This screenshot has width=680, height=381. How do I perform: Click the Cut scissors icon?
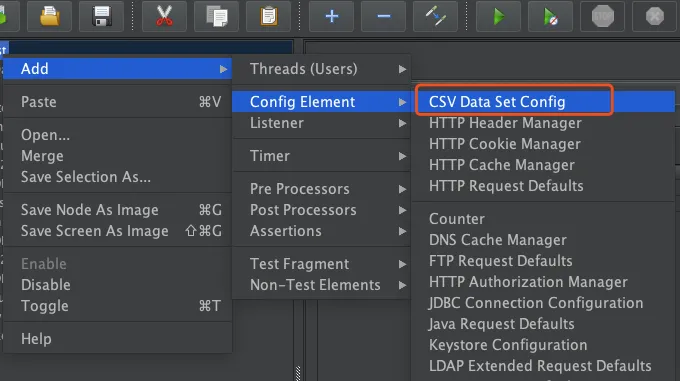point(164,16)
